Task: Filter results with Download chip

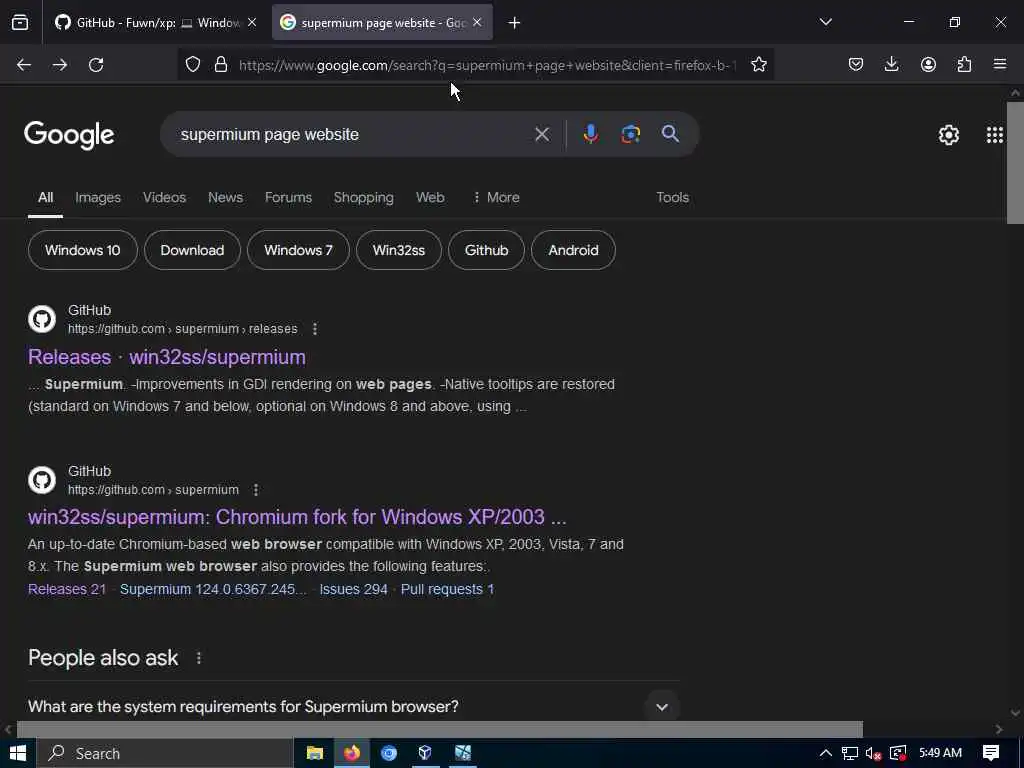Action: (x=192, y=250)
